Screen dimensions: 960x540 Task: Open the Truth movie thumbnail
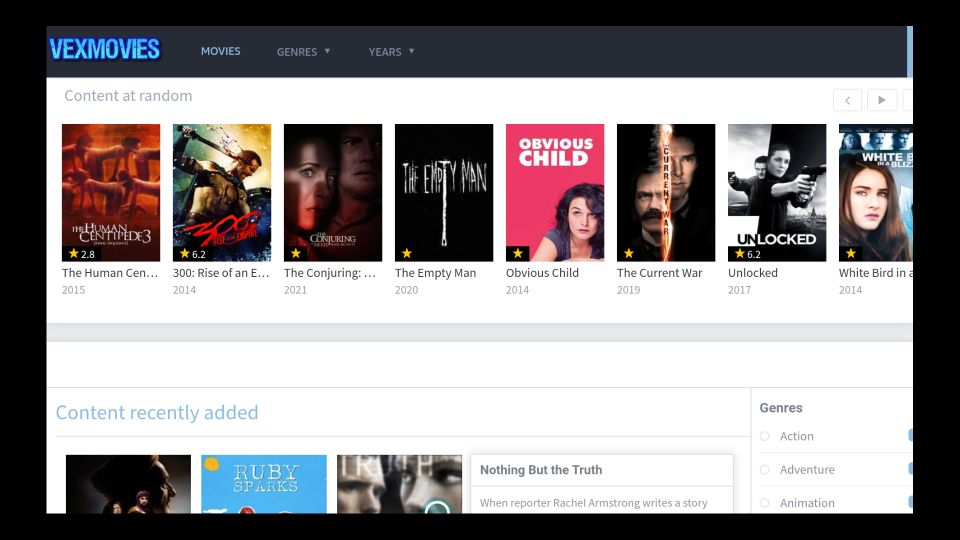click(399, 484)
